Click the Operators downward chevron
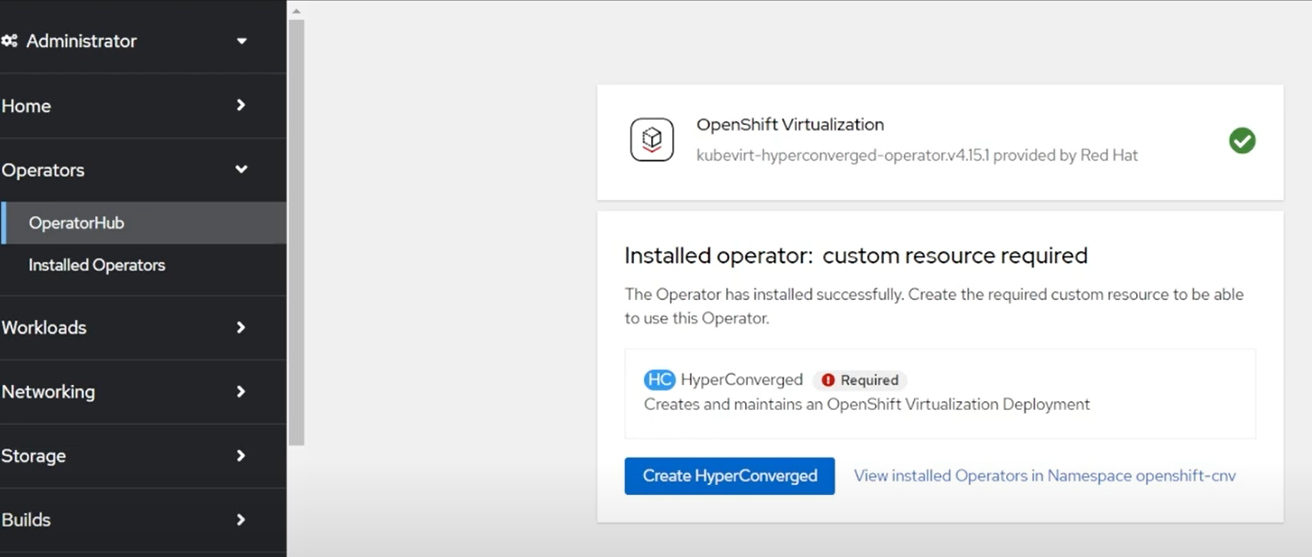Viewport: 1312px width, 557px height. 241,170
